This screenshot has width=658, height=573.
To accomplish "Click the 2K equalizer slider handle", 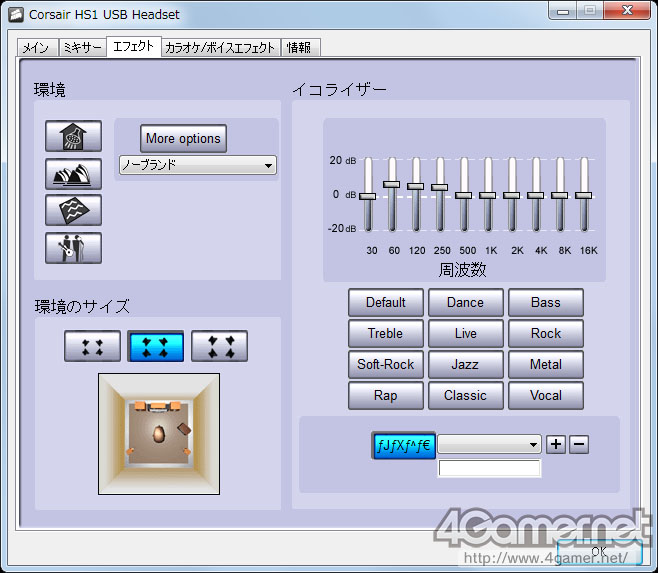I will 512,196.
